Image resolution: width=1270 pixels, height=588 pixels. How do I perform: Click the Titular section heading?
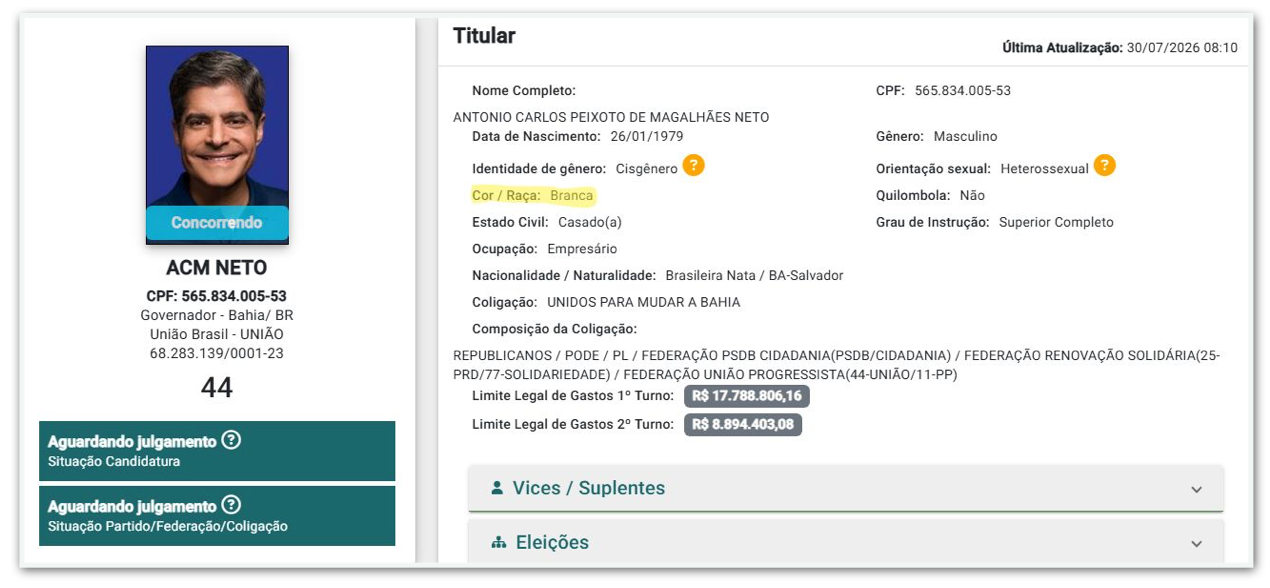[x=484, y=36]
